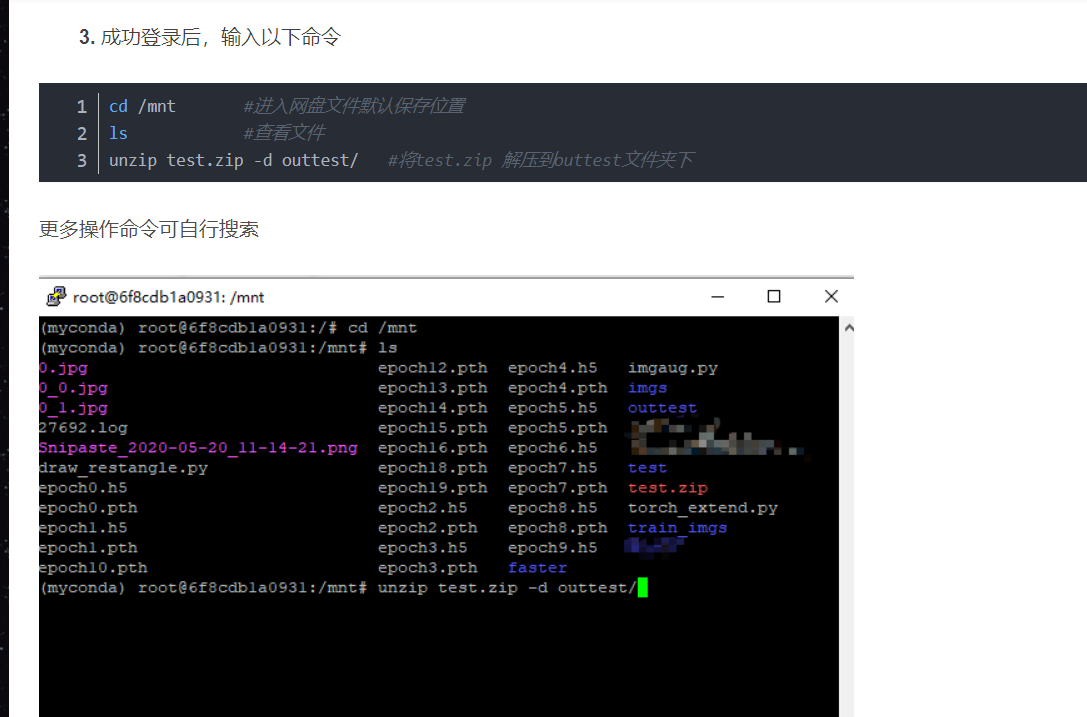Viewport: 1087px width, 717px height.
Task: Click line number 2 in the code block
Action: coord(82,134)
